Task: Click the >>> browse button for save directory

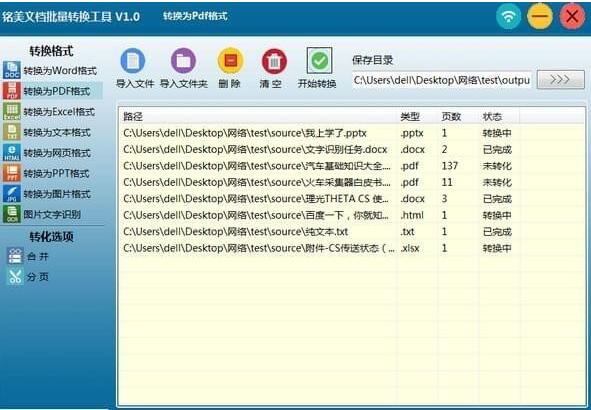Action: [x=560, y=80]
